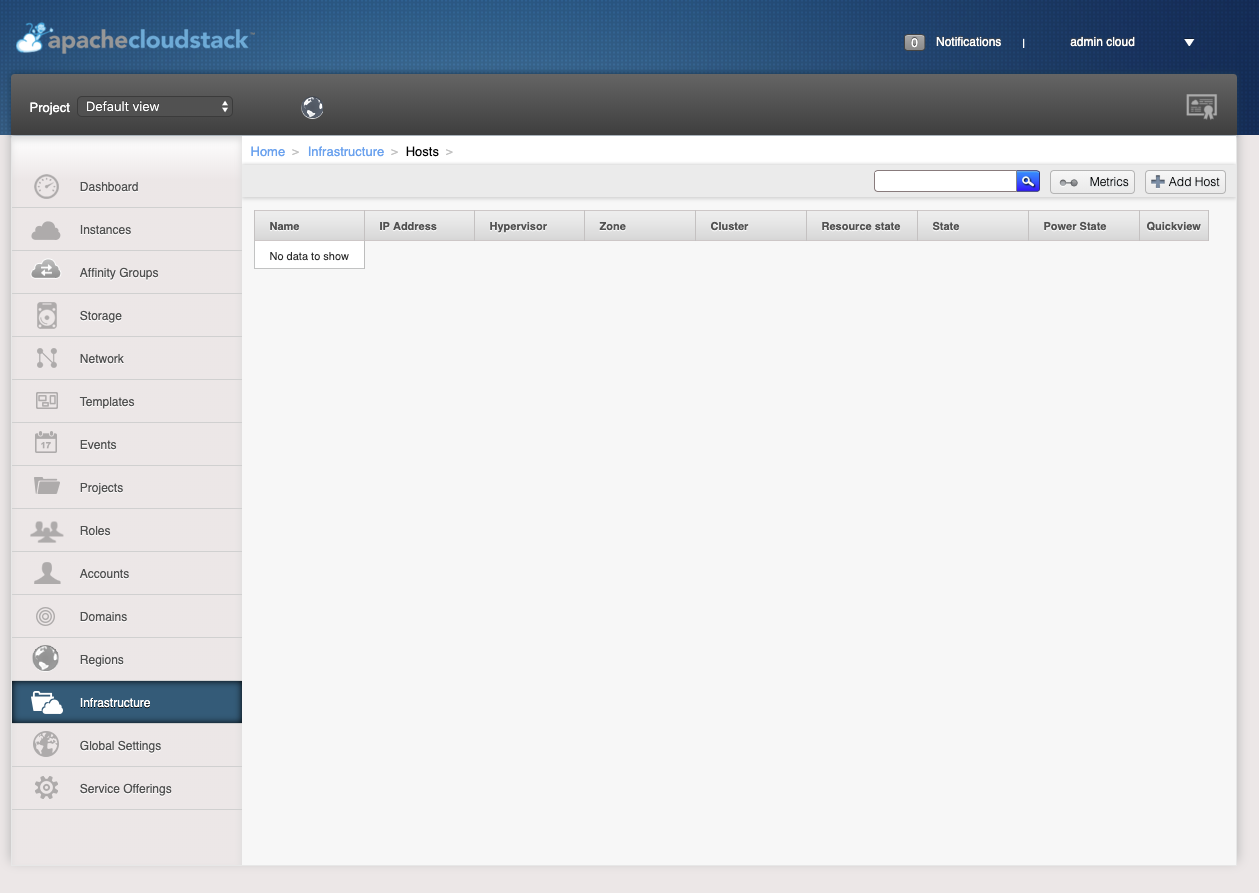Click the Home breadcrumb link
Viewport: 1259px width, 893px height.
point(268,152)
